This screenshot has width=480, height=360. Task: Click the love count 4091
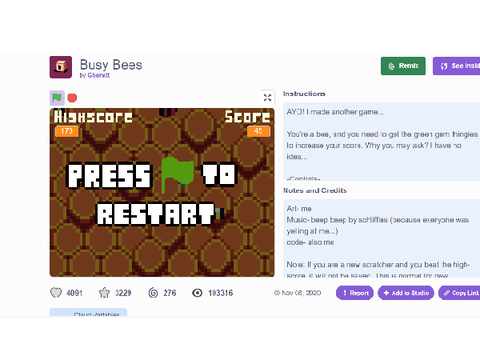tap(74, 293)
